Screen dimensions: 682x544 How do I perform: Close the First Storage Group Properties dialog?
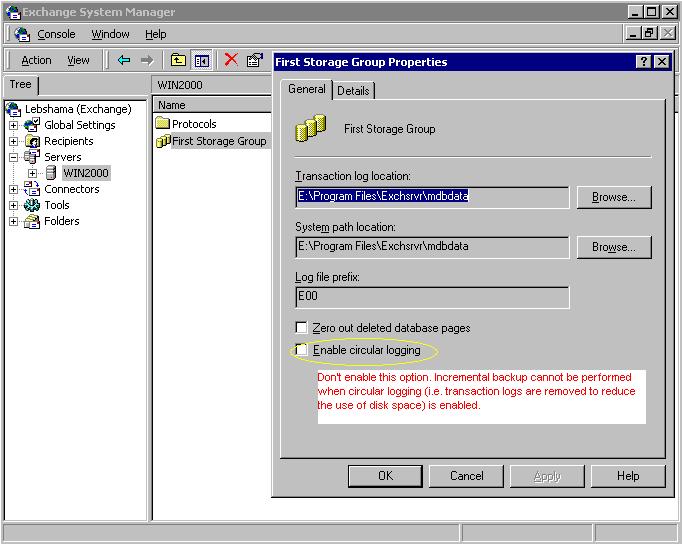(662, 62)
